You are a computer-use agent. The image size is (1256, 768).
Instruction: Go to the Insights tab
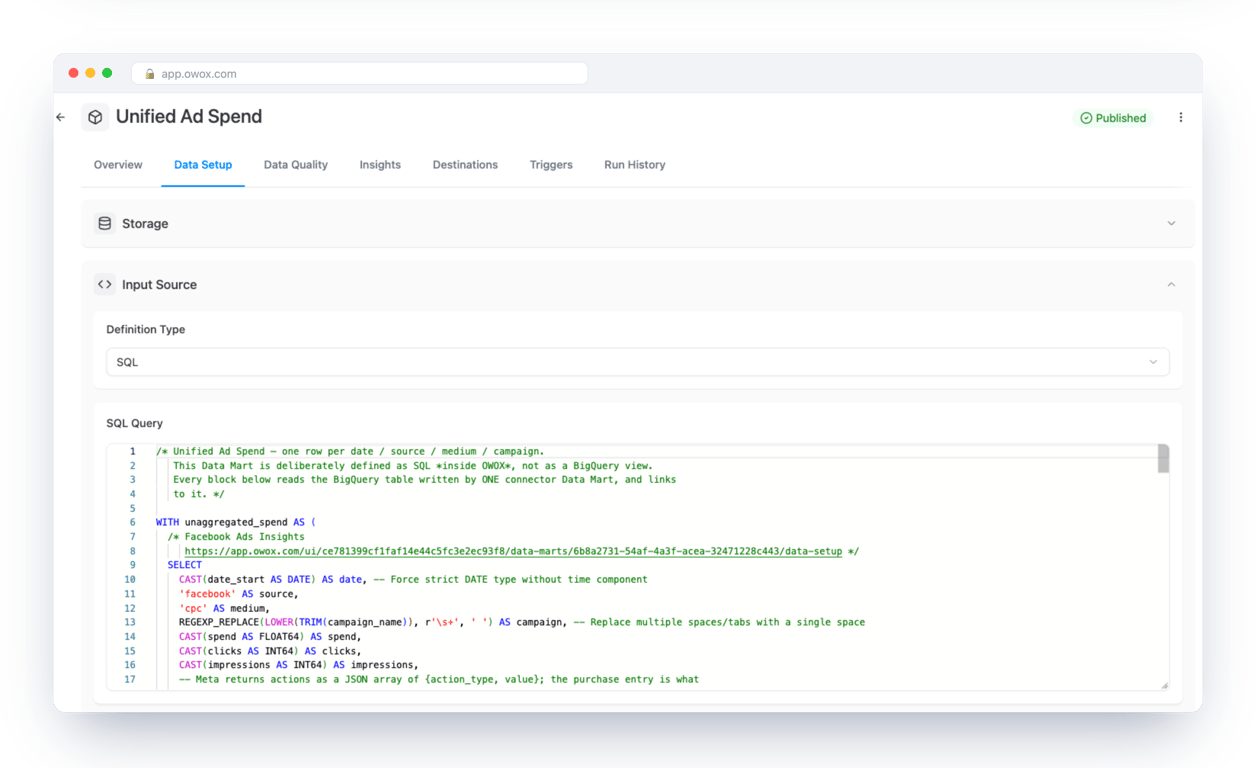(x=380, y=165)
